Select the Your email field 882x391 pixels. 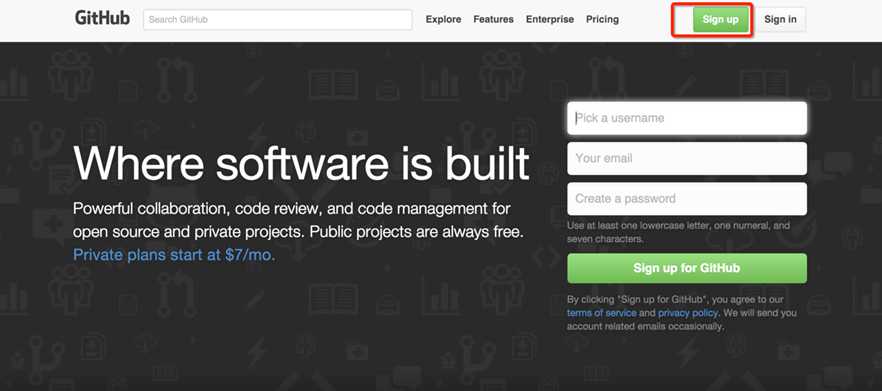(x=687, y=159)
